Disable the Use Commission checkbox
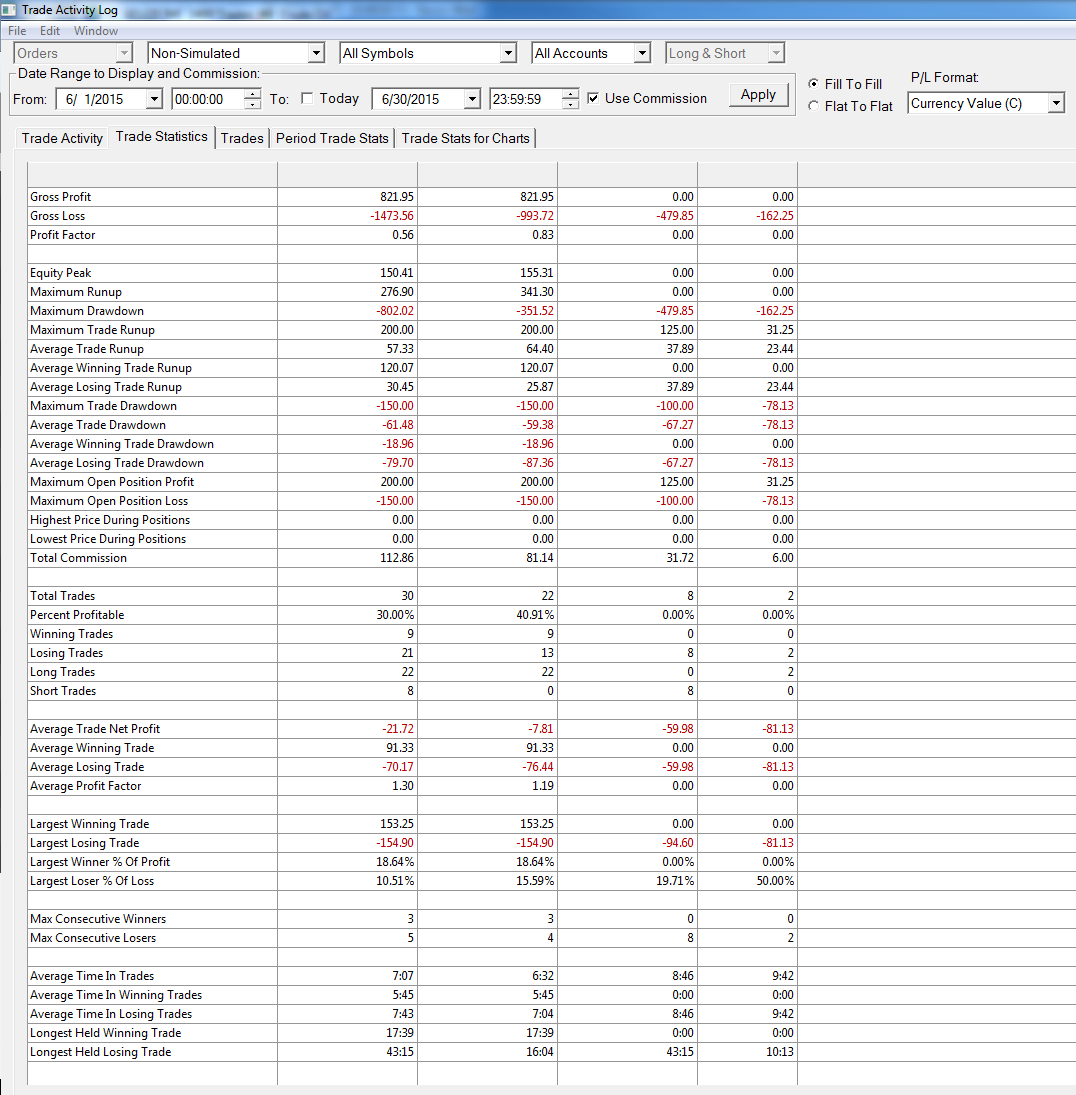The width and height of the screenshot is (1076, 1095). coord(593,98)
